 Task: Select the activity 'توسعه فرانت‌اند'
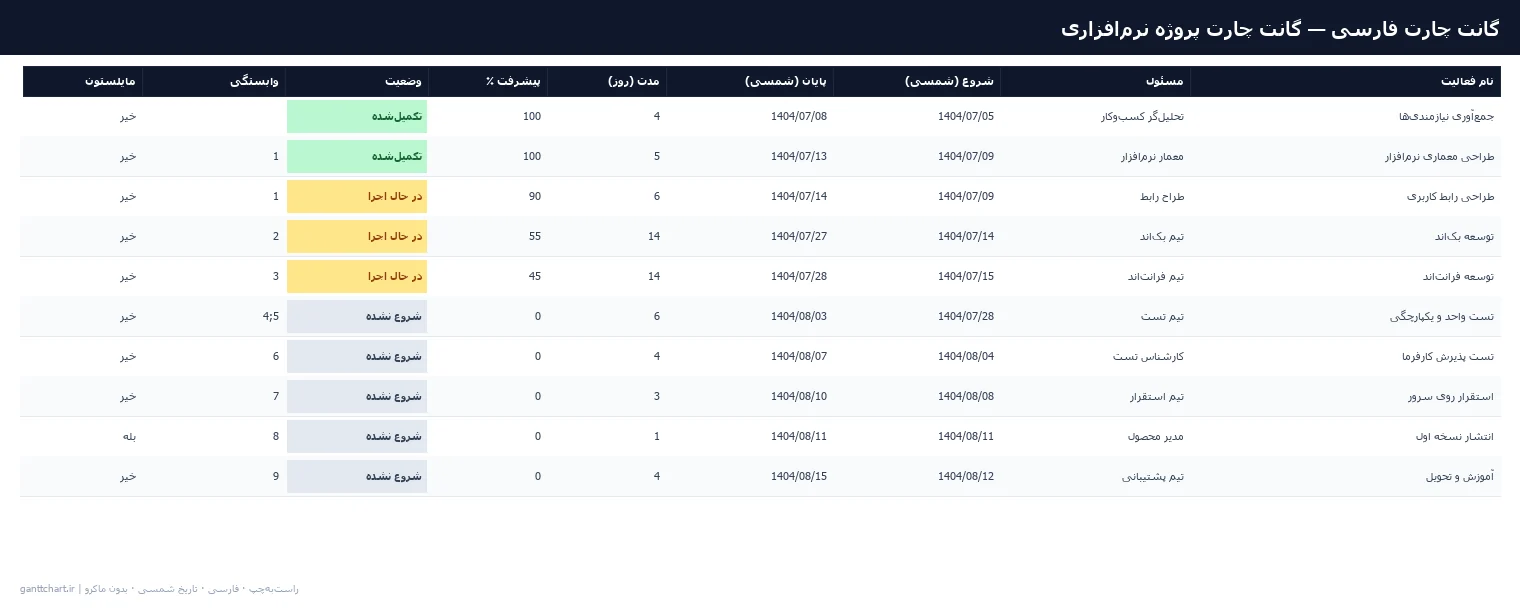[x=1458, y=276]
